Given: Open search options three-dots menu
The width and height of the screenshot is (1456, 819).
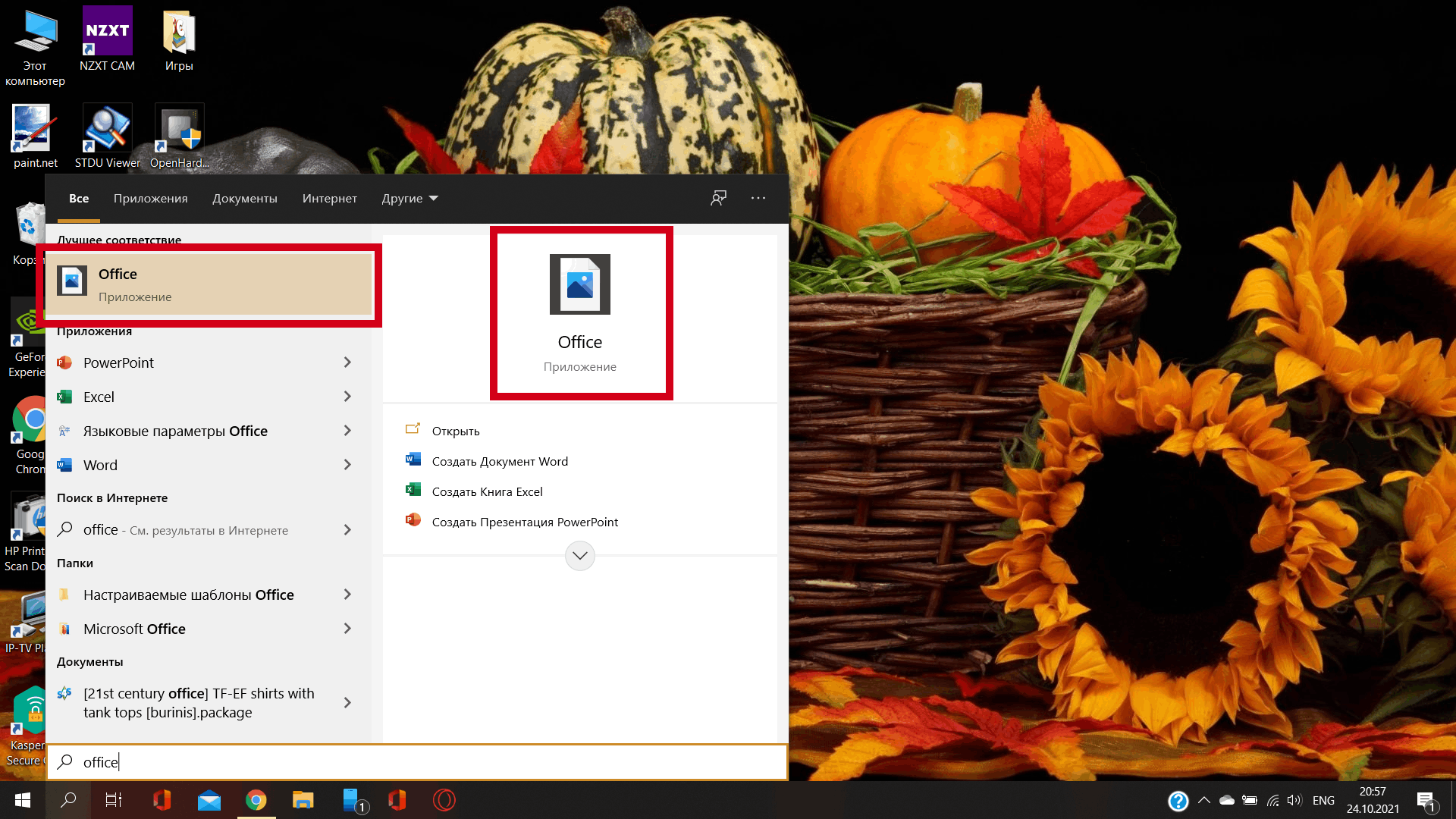Looking at the screenshot, I should (758, 198).
